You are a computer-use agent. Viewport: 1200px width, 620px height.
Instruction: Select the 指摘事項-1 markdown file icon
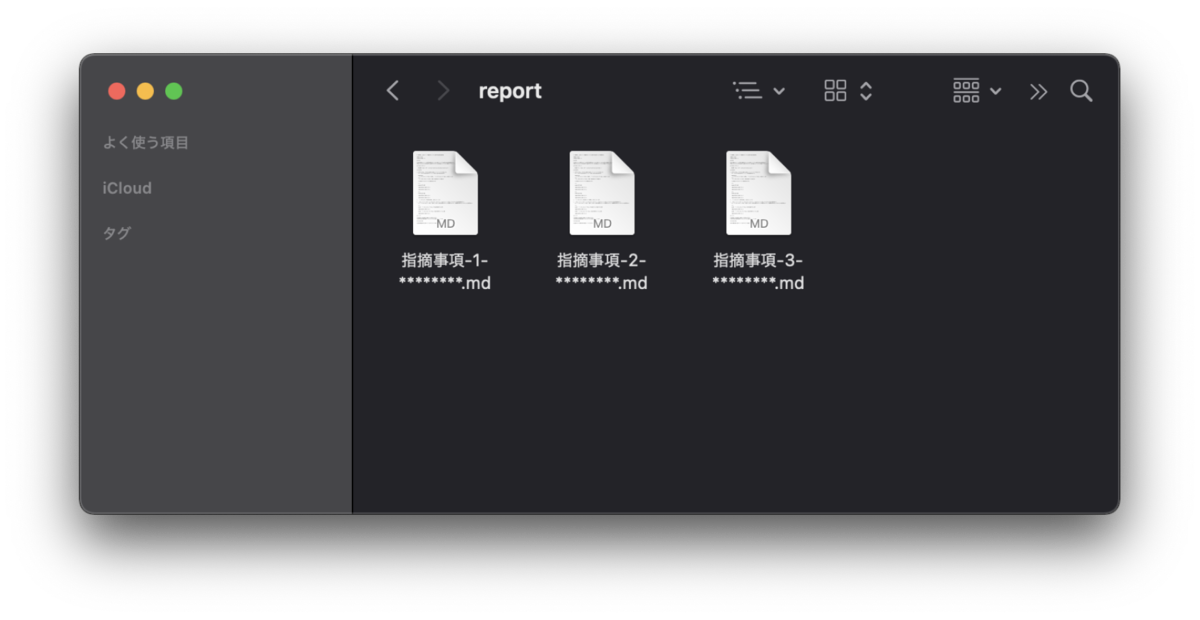pos(445,193)
